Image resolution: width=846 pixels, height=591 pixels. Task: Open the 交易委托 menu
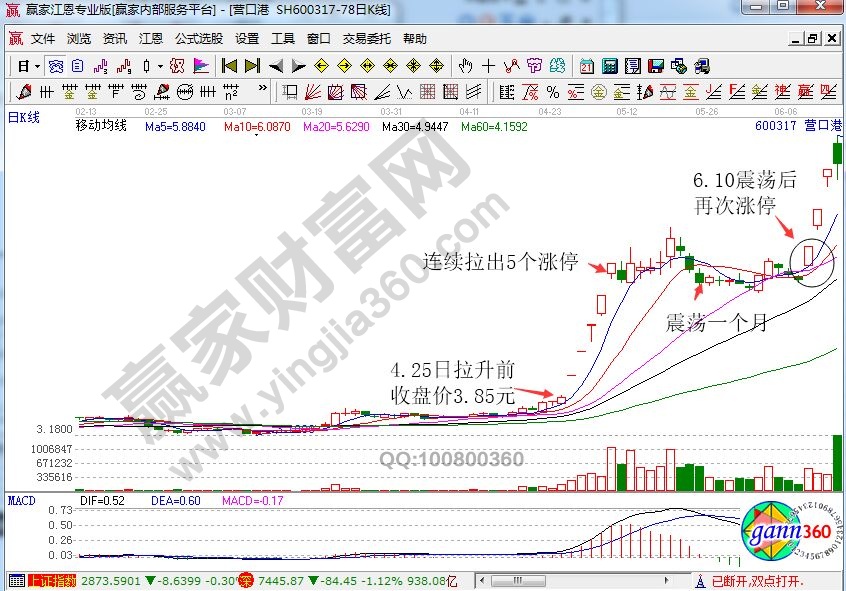tap(367, 39)
